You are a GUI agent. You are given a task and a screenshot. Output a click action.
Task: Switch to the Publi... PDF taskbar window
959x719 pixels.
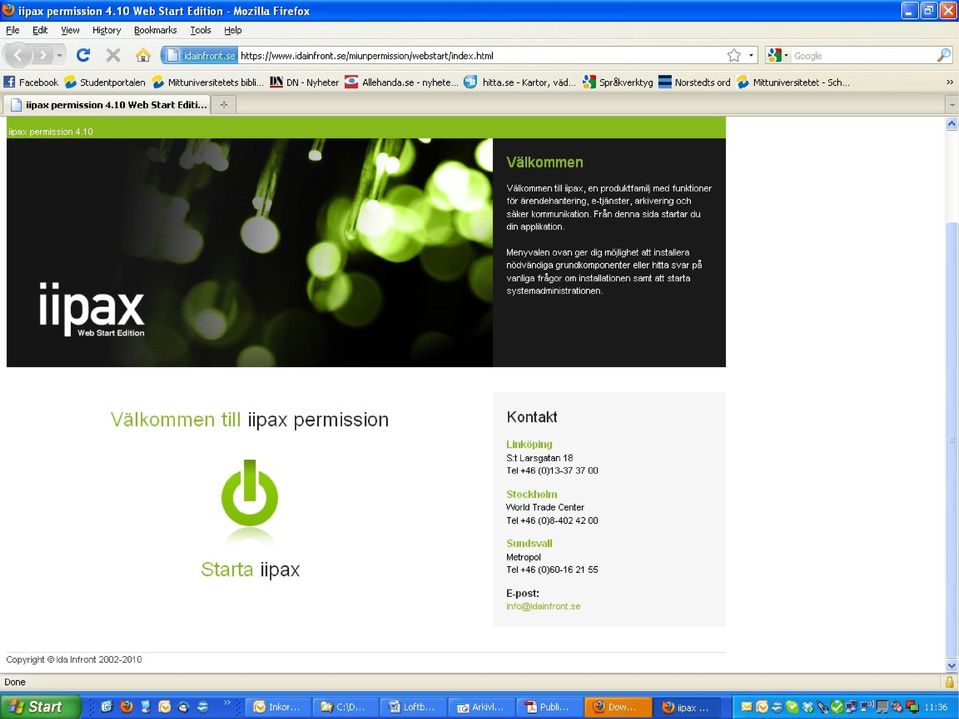(x=550, y=707)
